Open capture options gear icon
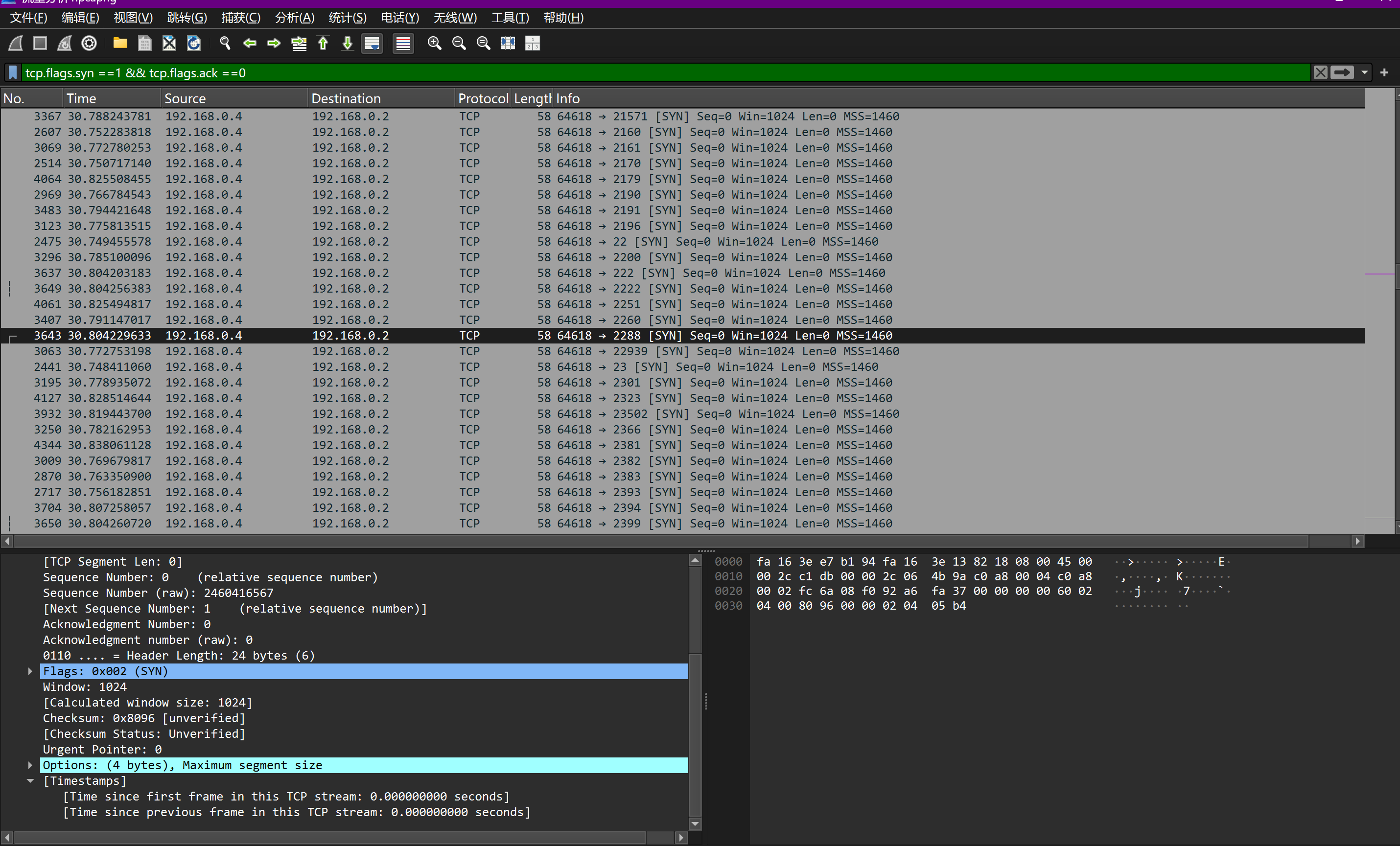The height and width of the screenshot is (846, 1400). tap(89, 43)
